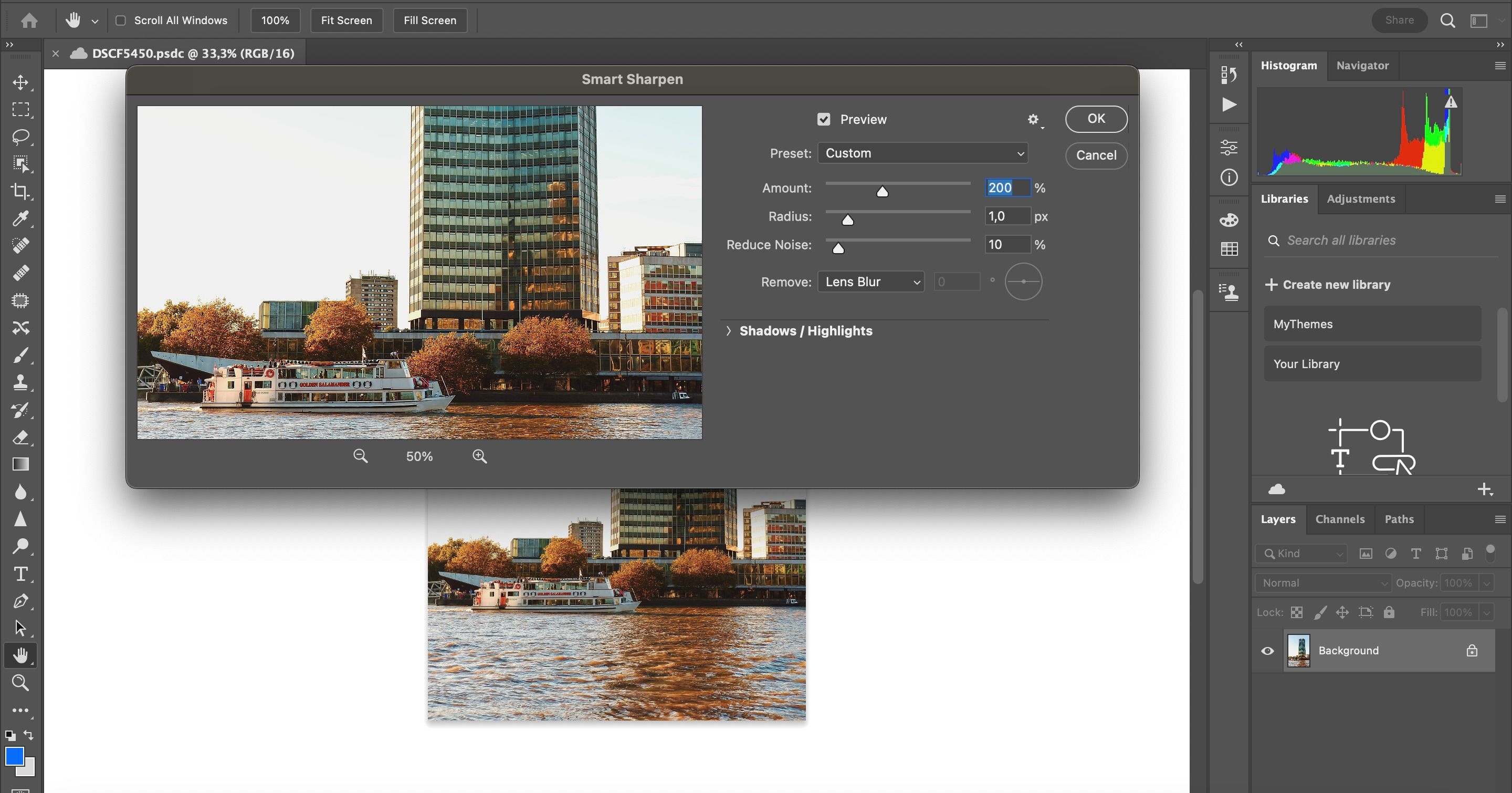Choose the Zoom tool in toolbar

coord(20,683)
